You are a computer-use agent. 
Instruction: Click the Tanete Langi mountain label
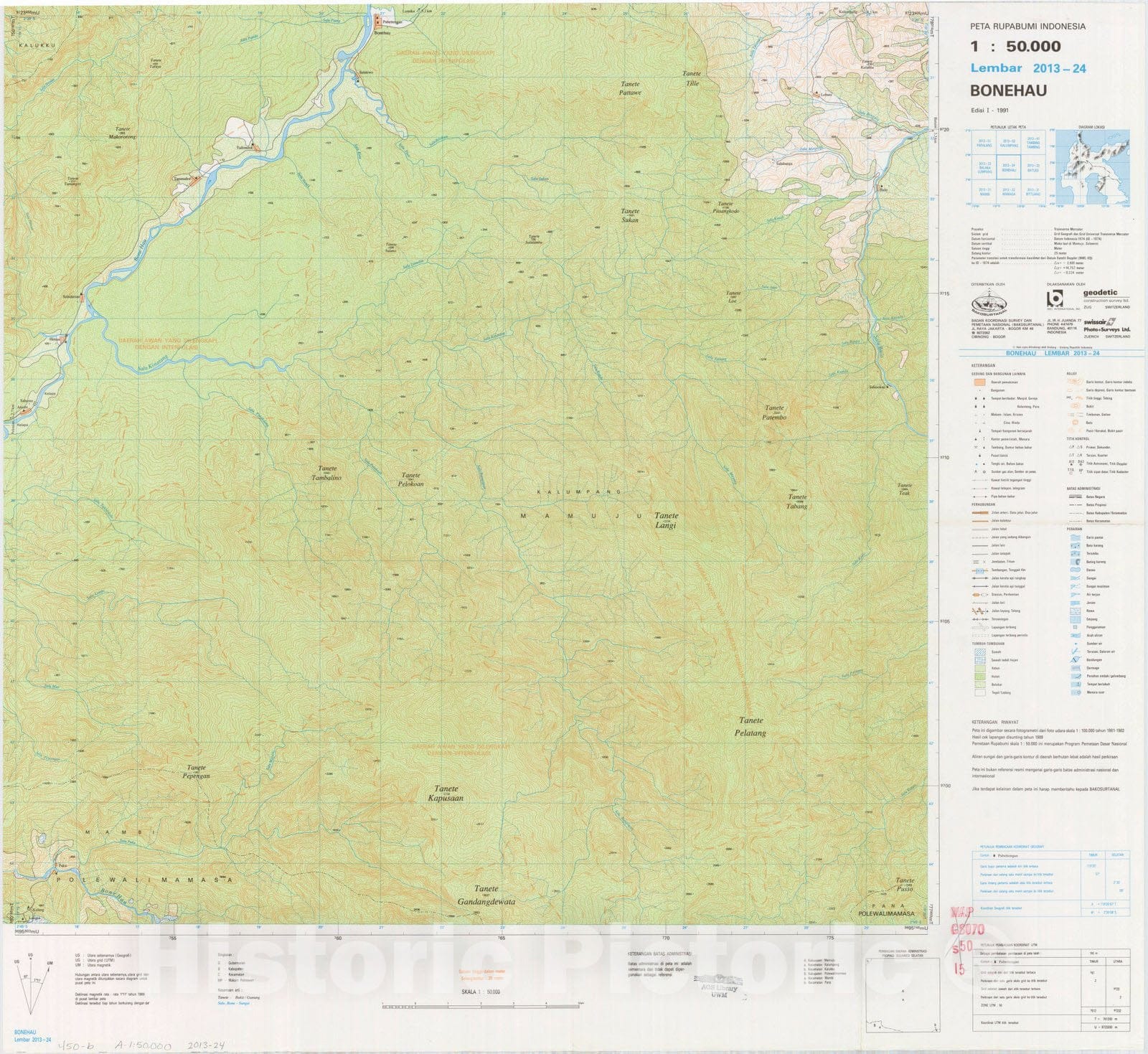pyautogui.click(x=665, y=520)
